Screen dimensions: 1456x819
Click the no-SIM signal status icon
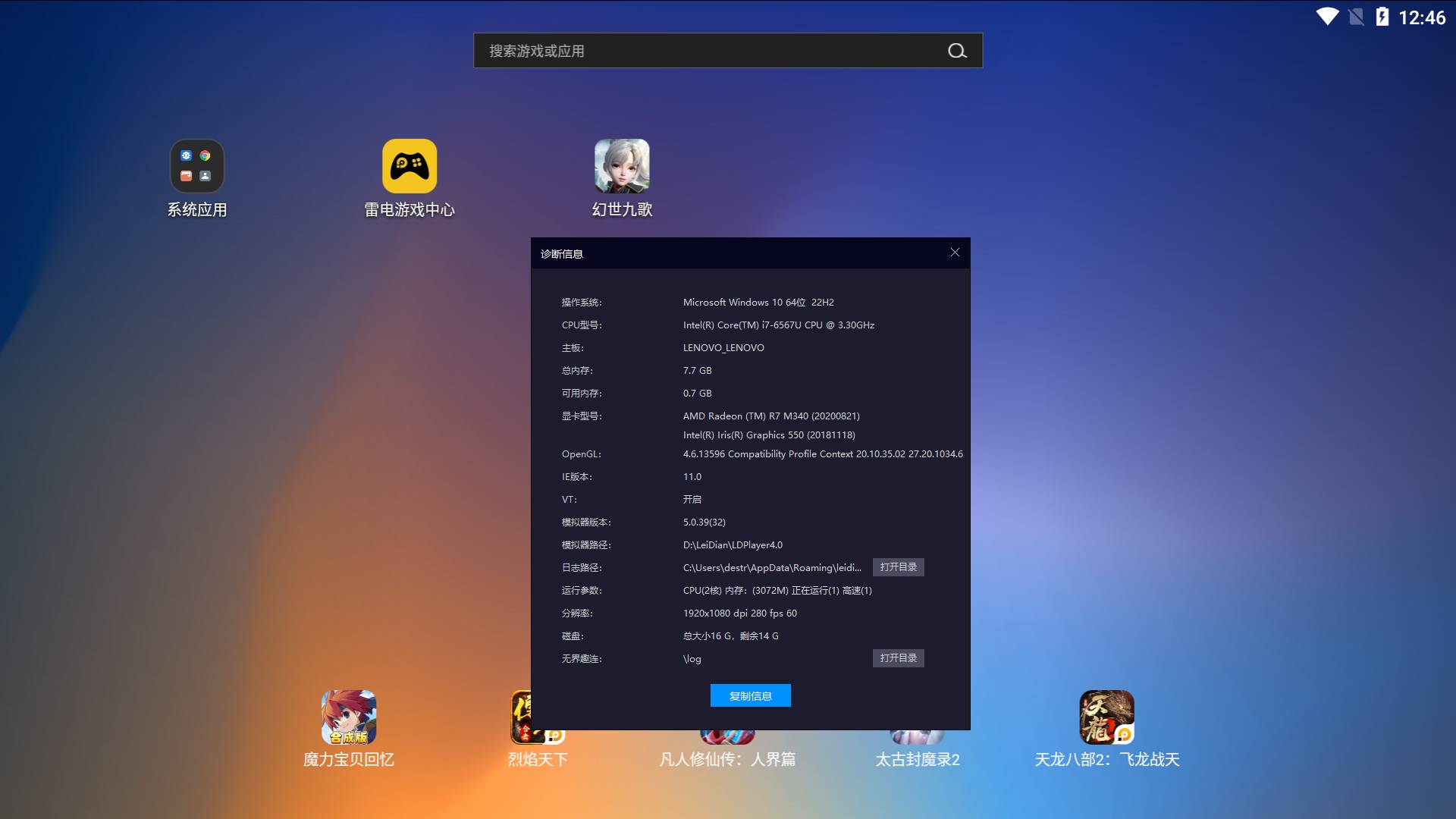pos(1356,17)
